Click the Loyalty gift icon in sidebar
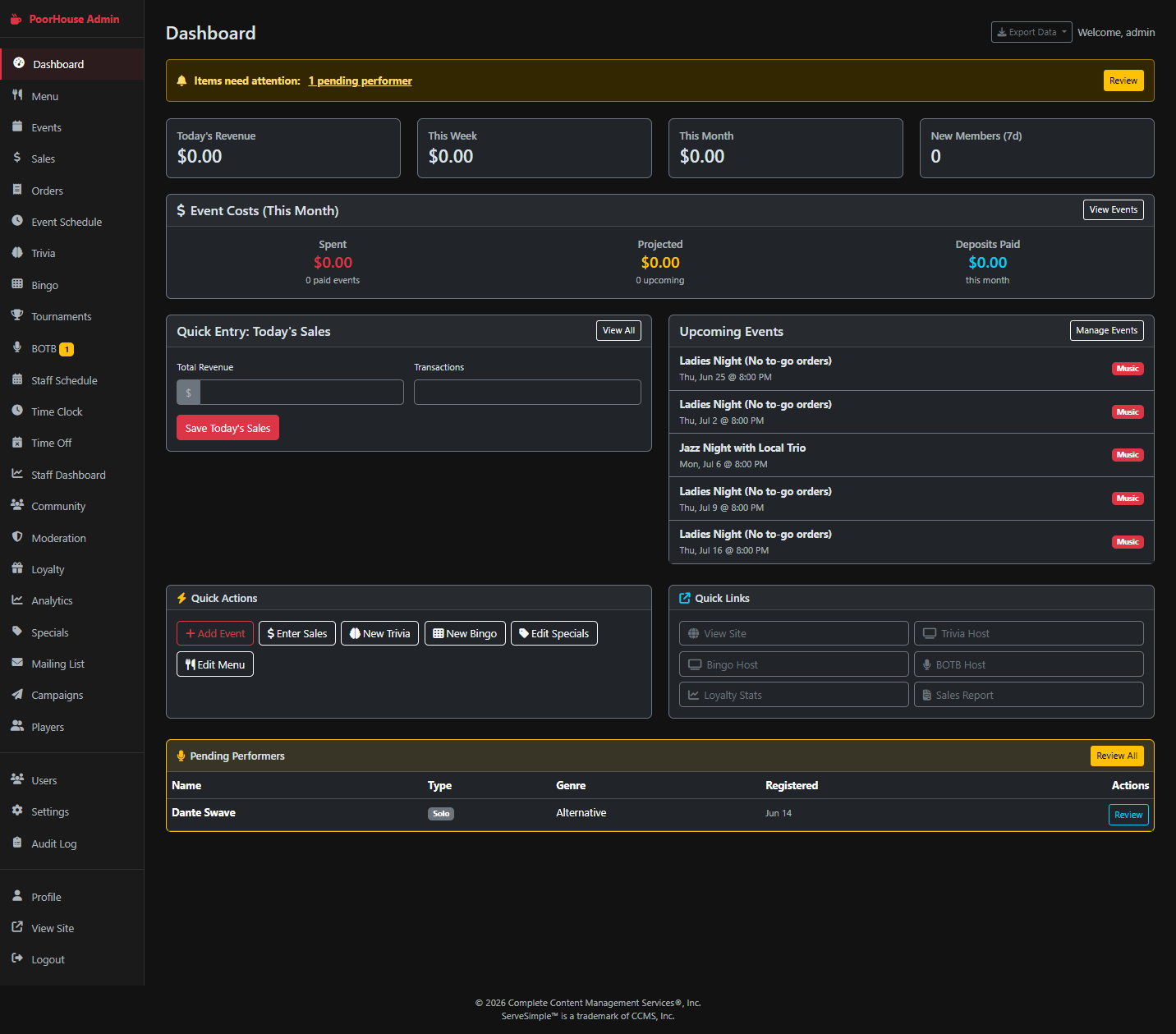1176x1034 pixels. click(x=17, y=568)
